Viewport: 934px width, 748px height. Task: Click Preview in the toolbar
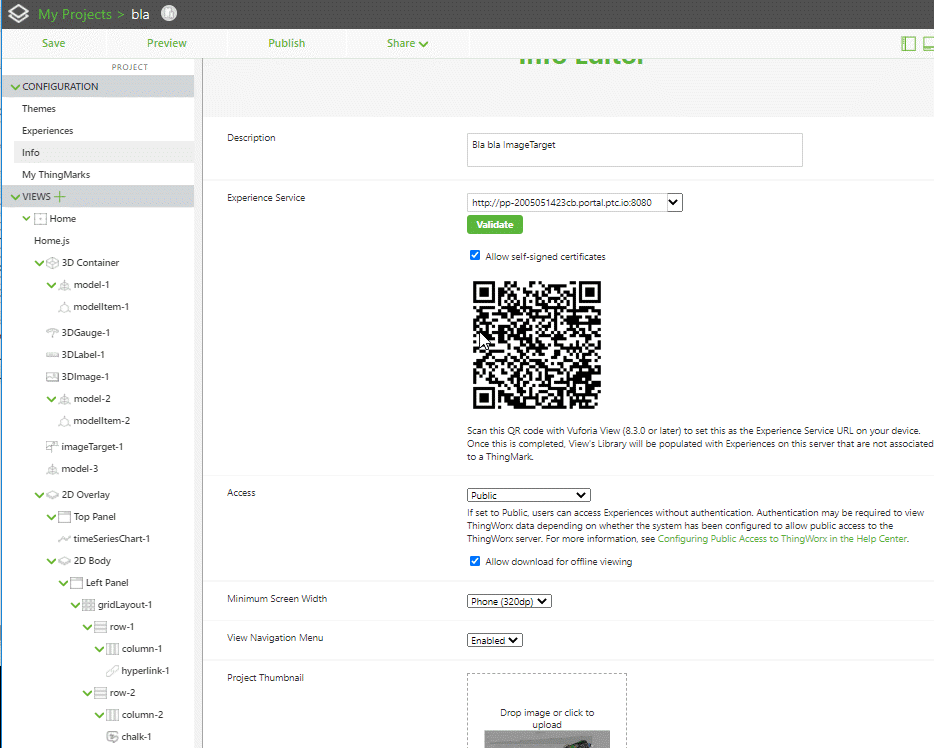(x=167, y=43)
